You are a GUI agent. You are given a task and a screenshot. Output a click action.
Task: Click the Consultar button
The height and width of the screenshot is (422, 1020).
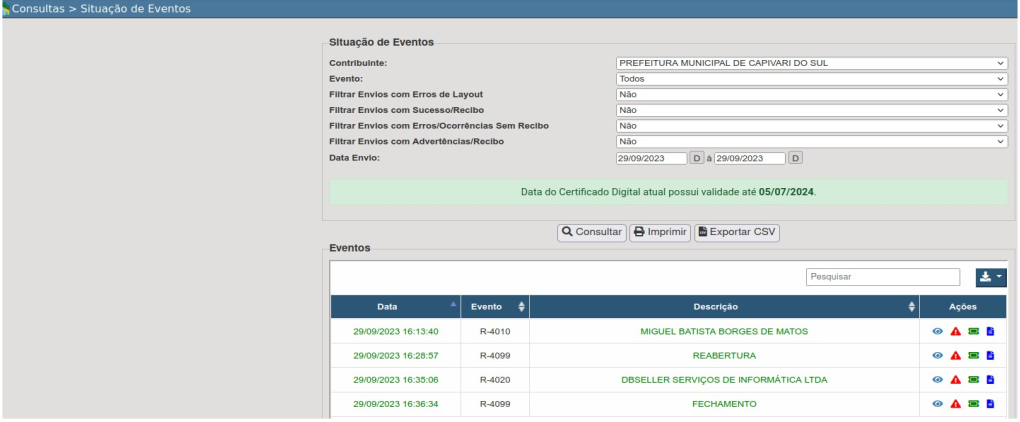(591, 232)
